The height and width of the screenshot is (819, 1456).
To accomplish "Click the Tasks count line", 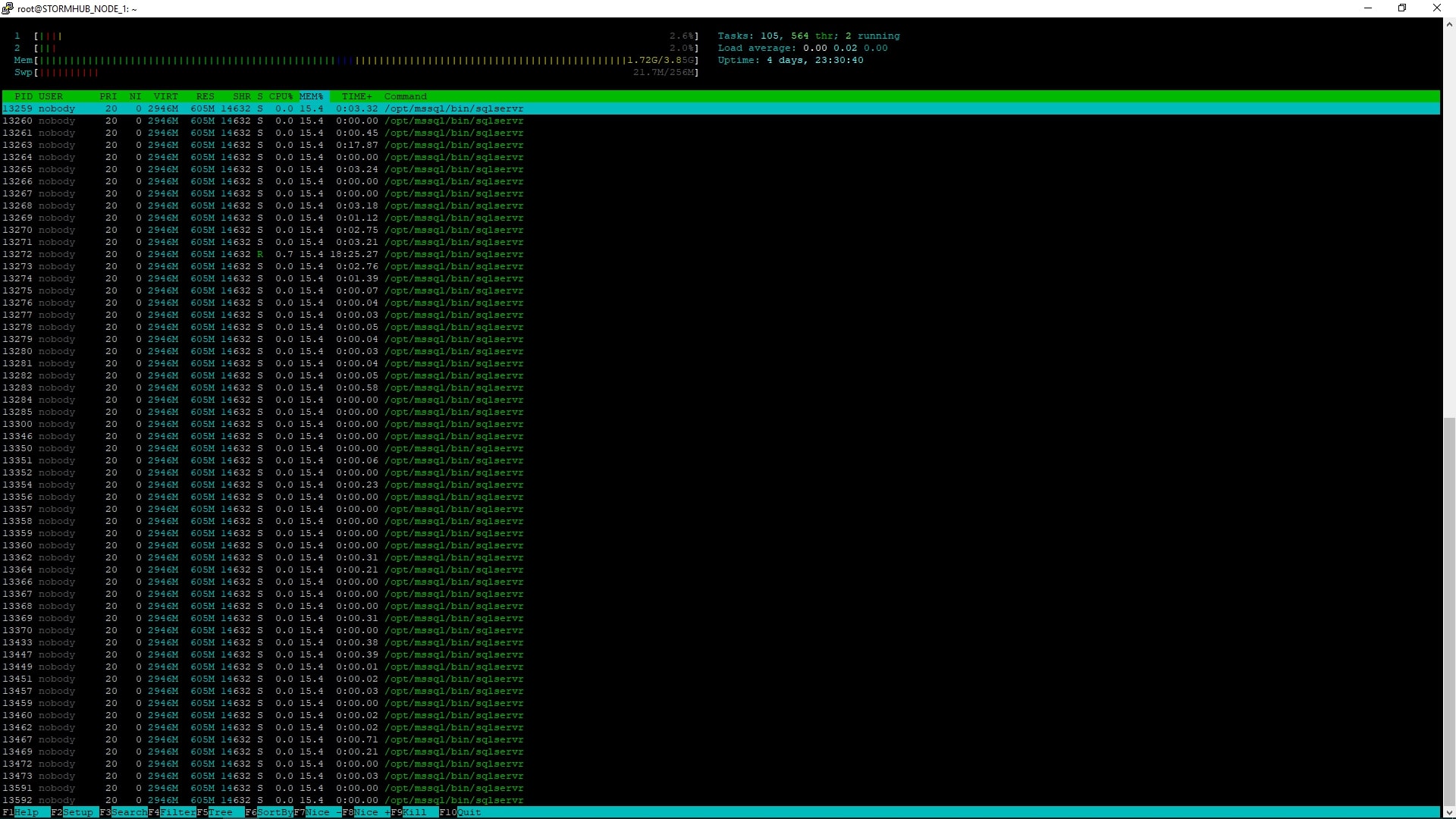I will click(808, 36).
